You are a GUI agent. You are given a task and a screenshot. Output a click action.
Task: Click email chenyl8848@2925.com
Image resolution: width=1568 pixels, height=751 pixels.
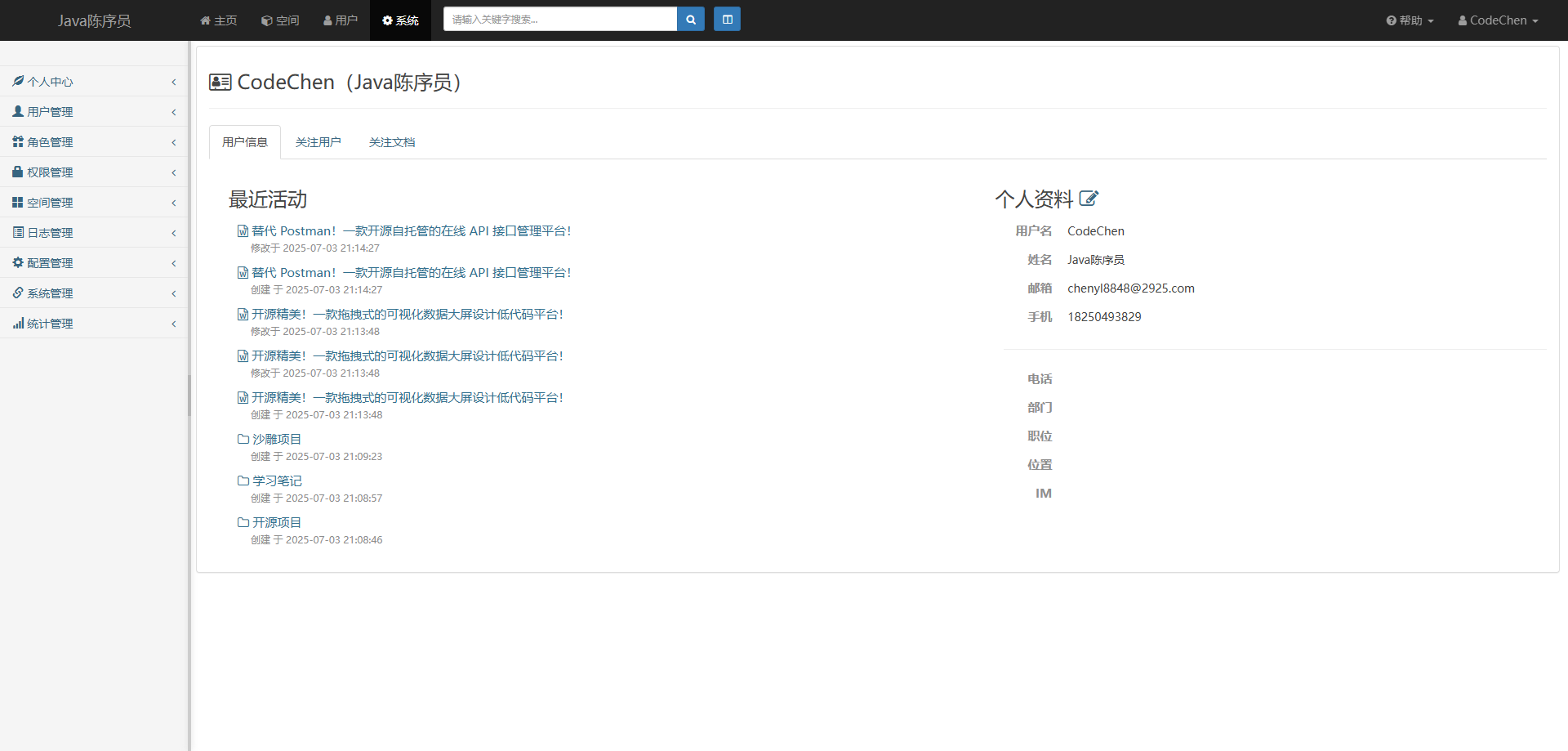coord(1131,288)
